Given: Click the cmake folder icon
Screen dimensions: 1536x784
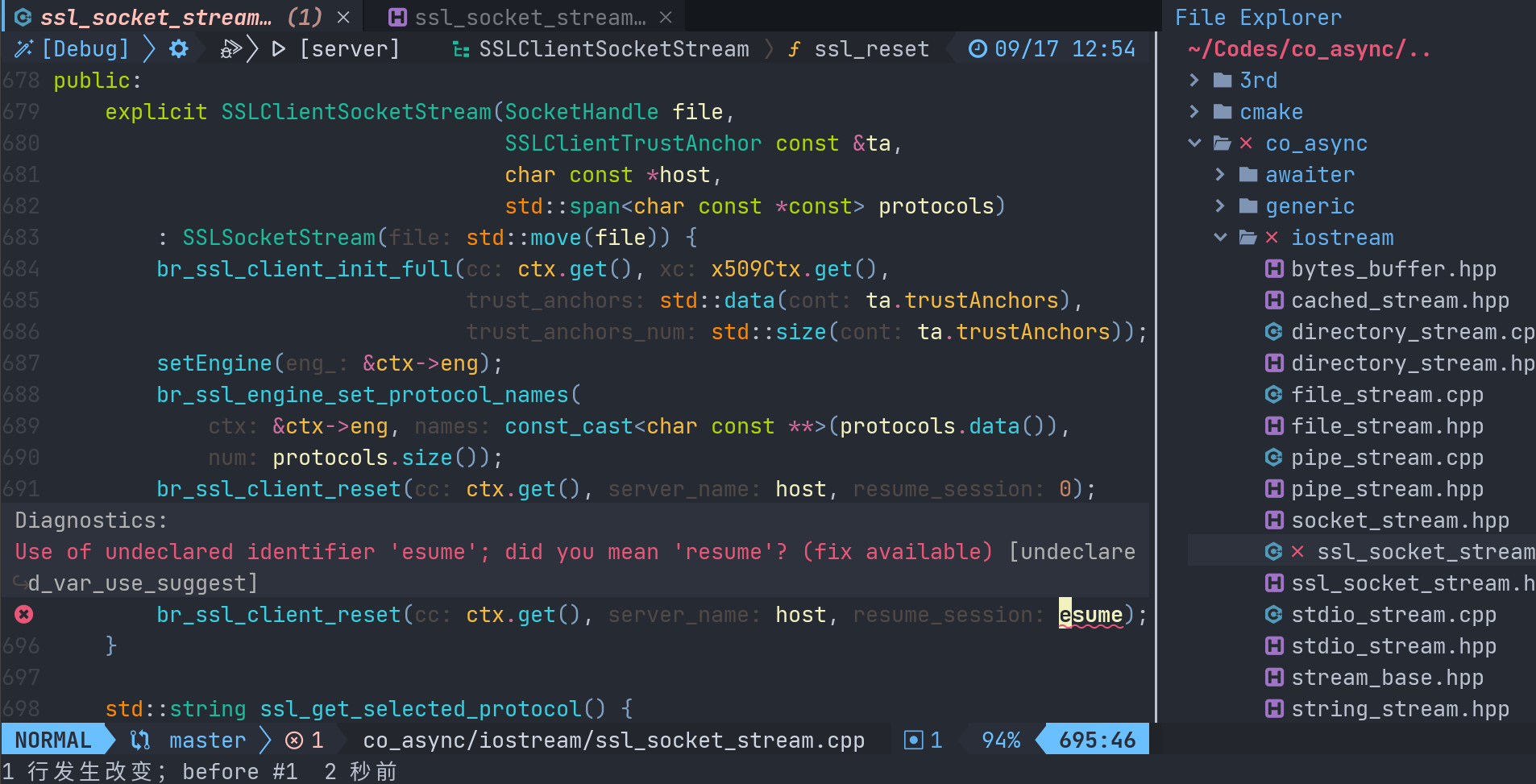Looking at the screenshot, I should [x=1223, y=112].
